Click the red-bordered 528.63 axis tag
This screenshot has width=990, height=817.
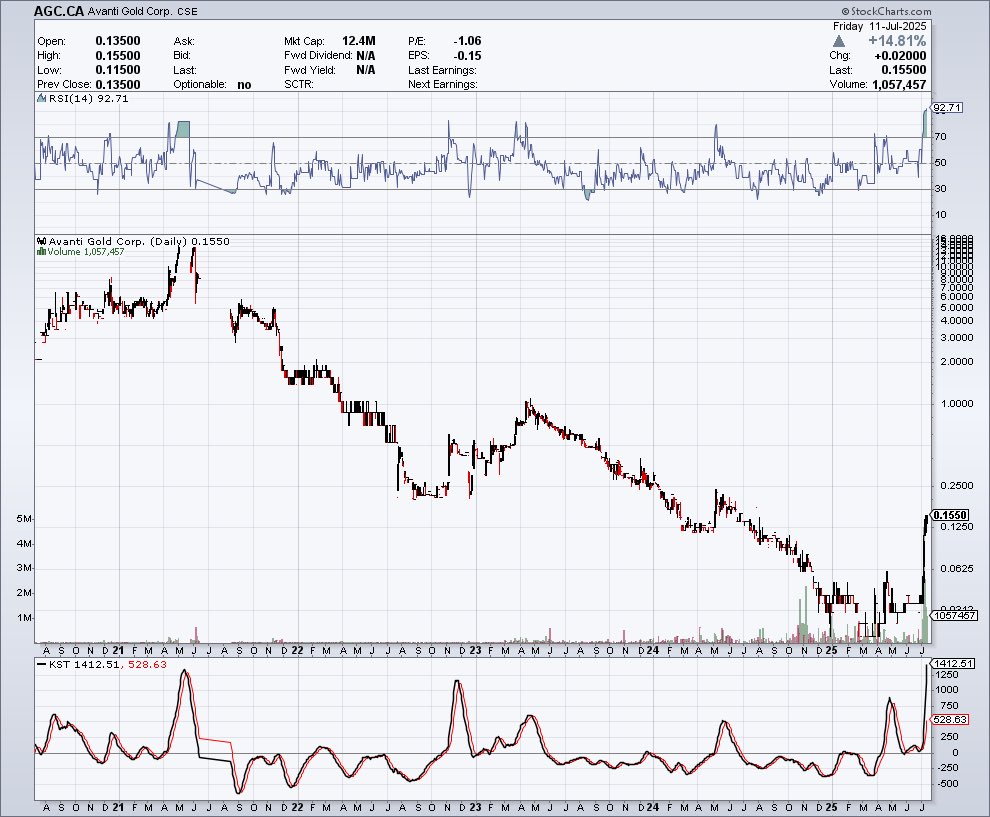point(950,720)
